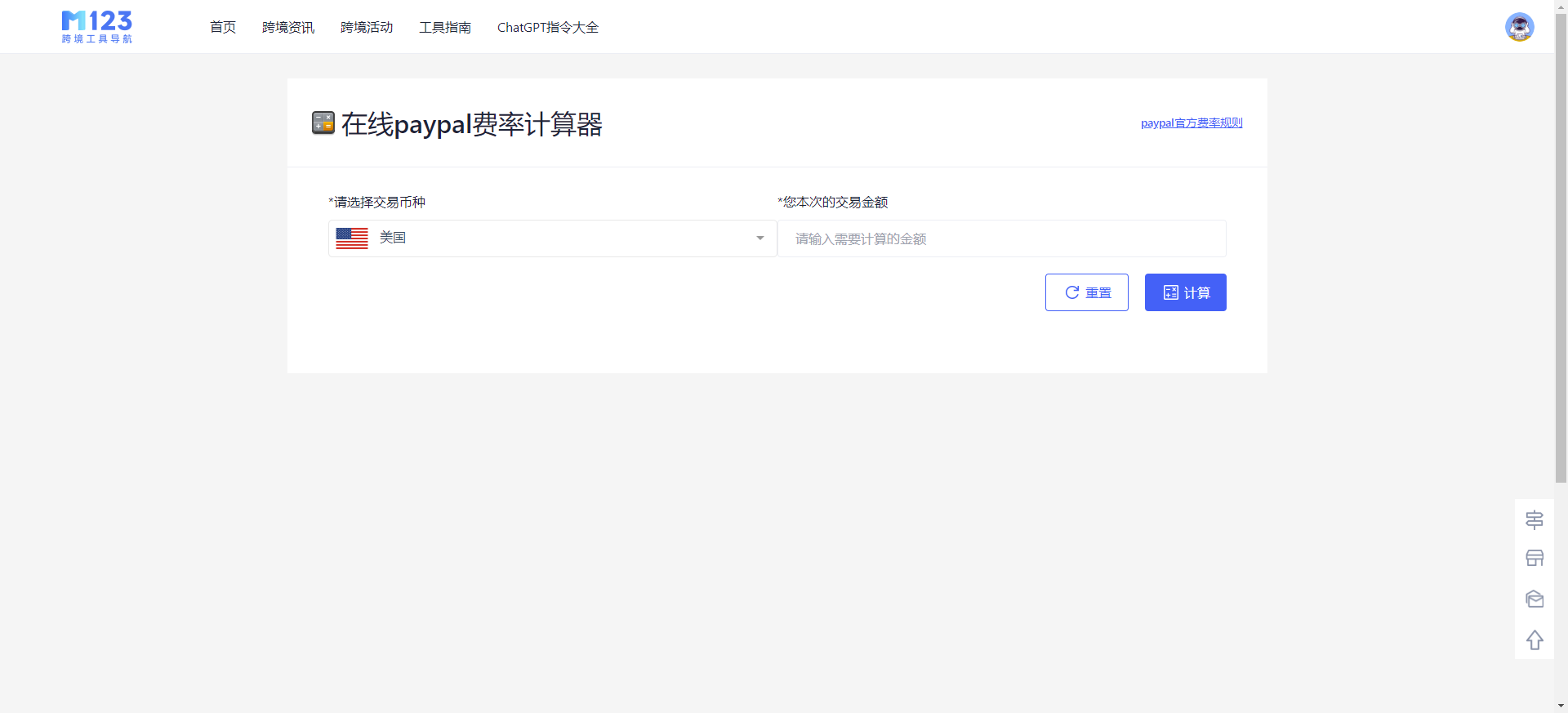Open the ChatGPT指令大全 nav item

[x=548, y=27]
